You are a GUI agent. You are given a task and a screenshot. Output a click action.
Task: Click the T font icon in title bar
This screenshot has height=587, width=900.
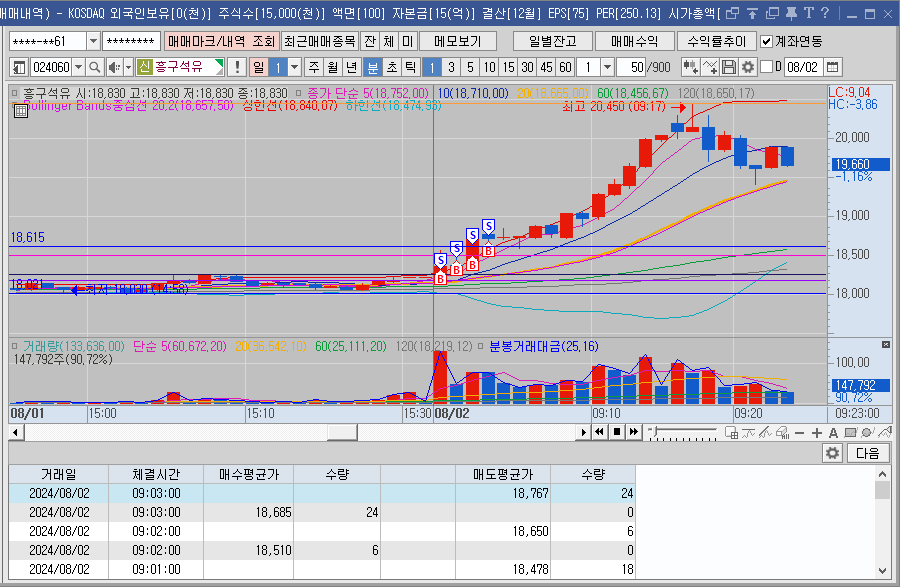809,13
